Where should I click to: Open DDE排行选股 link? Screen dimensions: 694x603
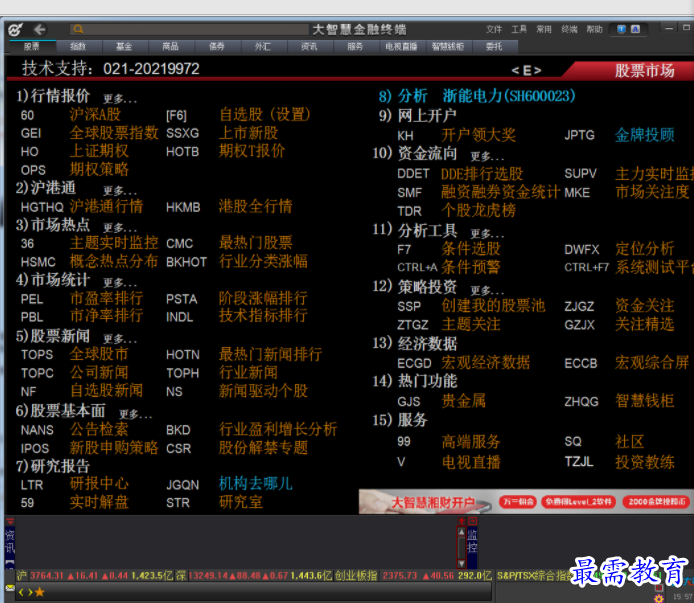pyautogui.click(x=482, y=174)
